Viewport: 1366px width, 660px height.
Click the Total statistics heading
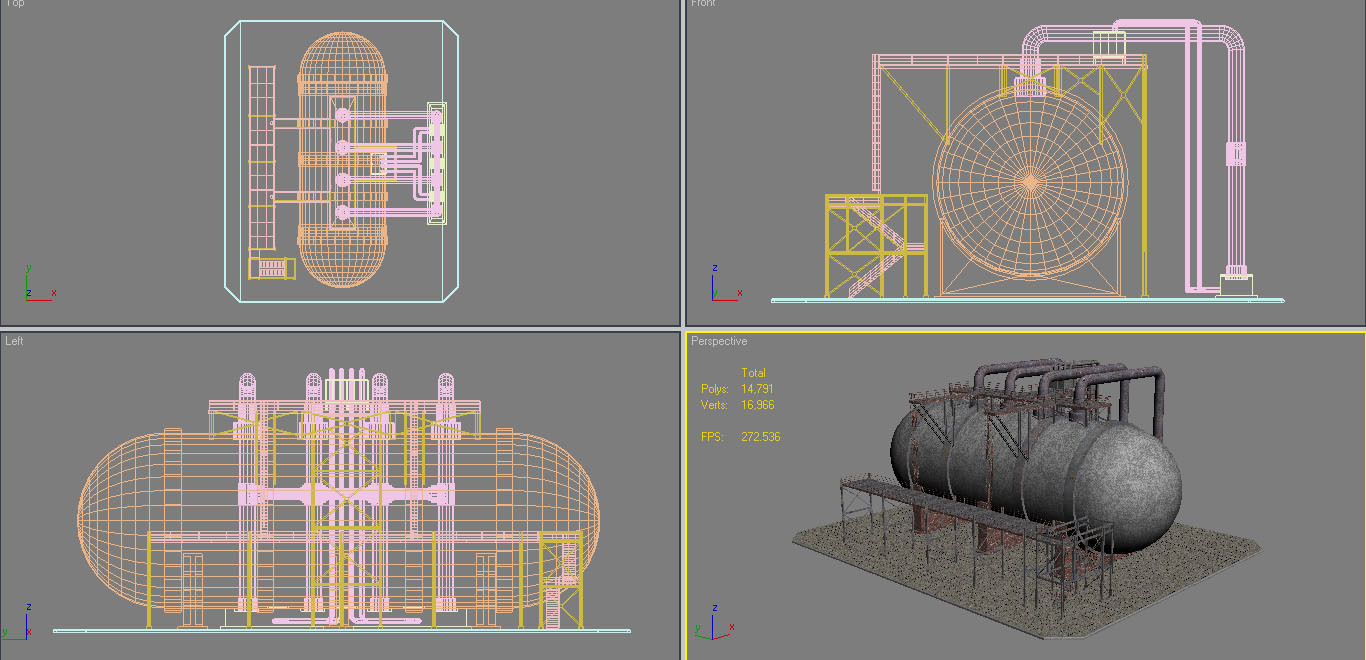[753, 373]
